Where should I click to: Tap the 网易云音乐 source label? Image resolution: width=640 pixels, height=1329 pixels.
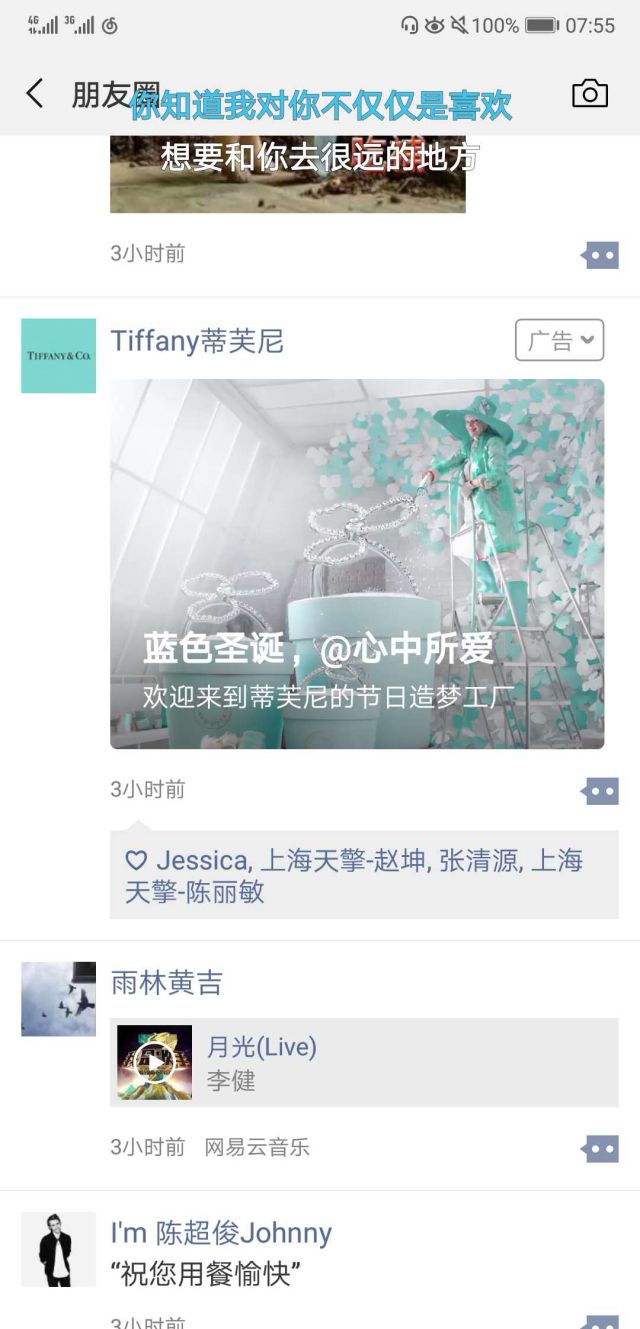click(x=257, y=1147)
